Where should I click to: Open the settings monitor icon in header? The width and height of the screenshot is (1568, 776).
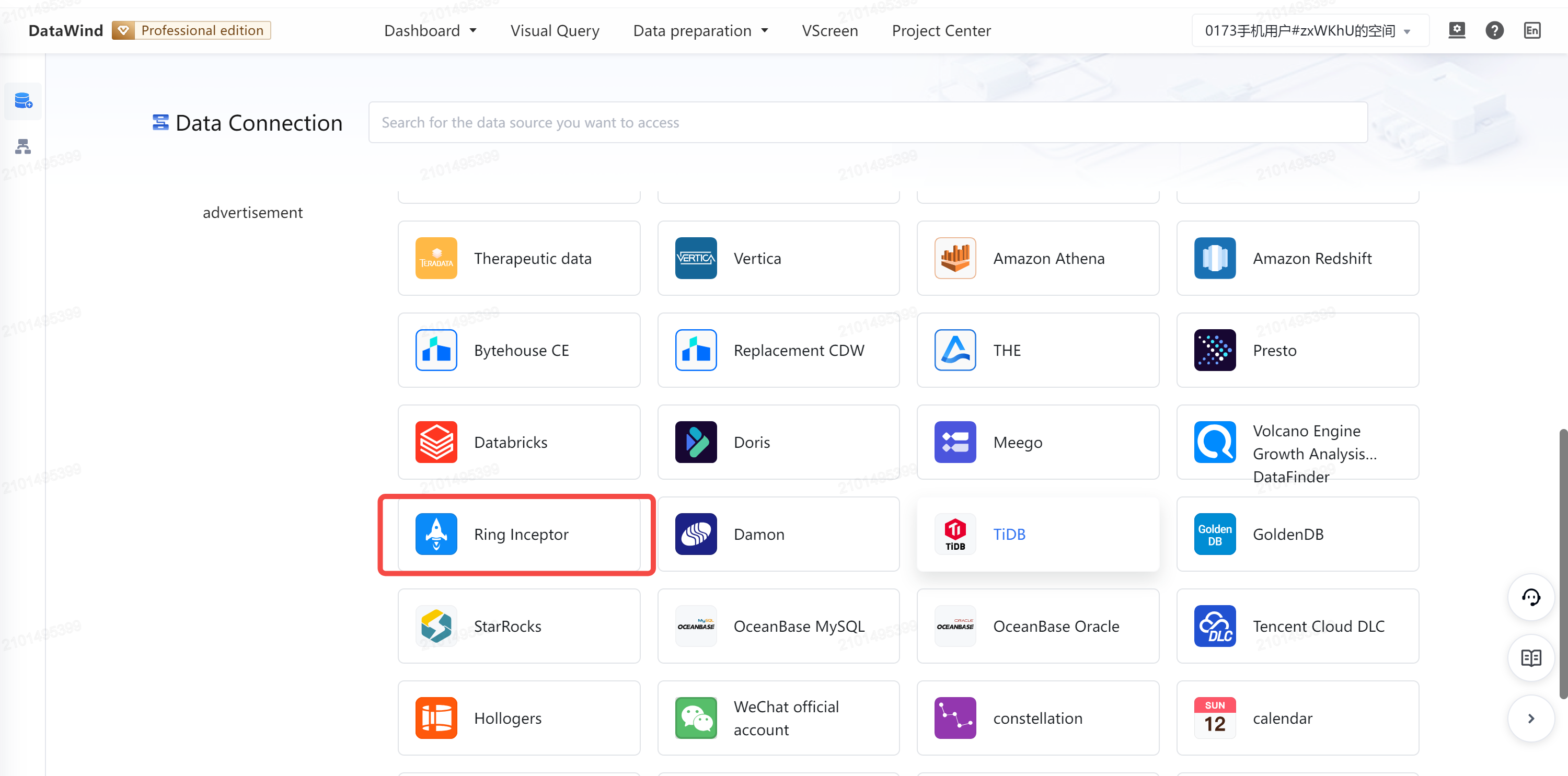coord(1456,30)
